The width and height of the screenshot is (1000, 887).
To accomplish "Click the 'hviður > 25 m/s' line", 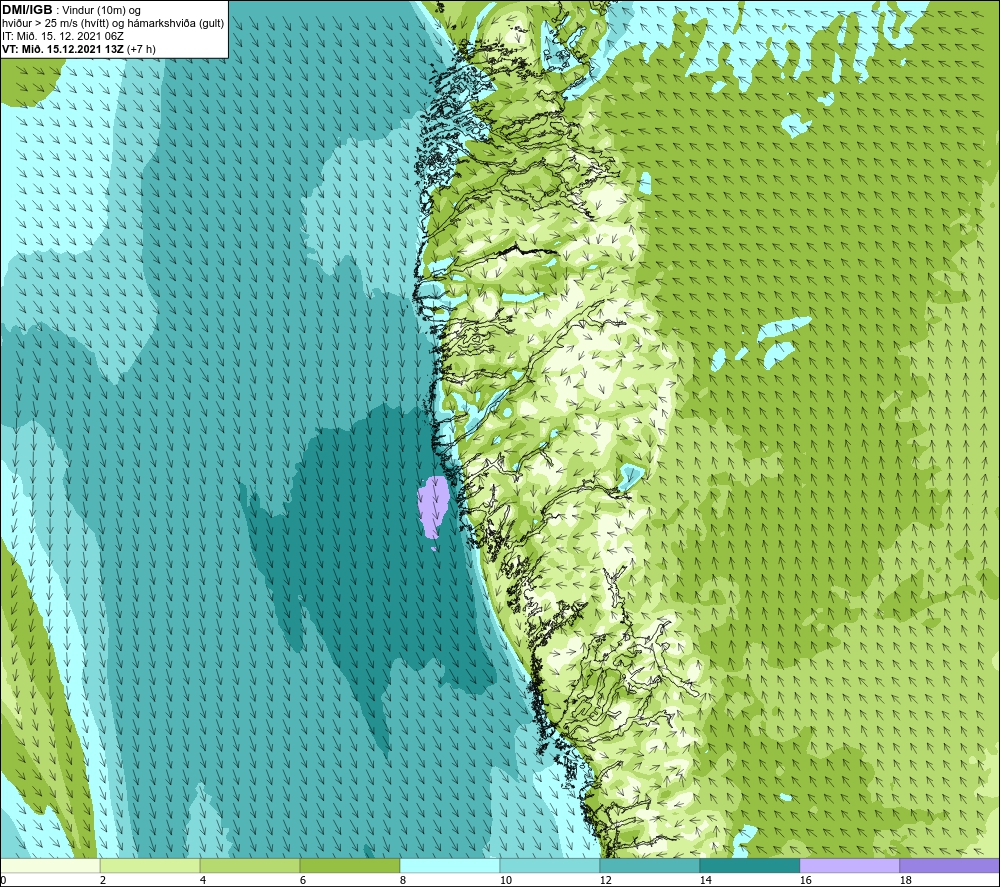I will point(114,23).
